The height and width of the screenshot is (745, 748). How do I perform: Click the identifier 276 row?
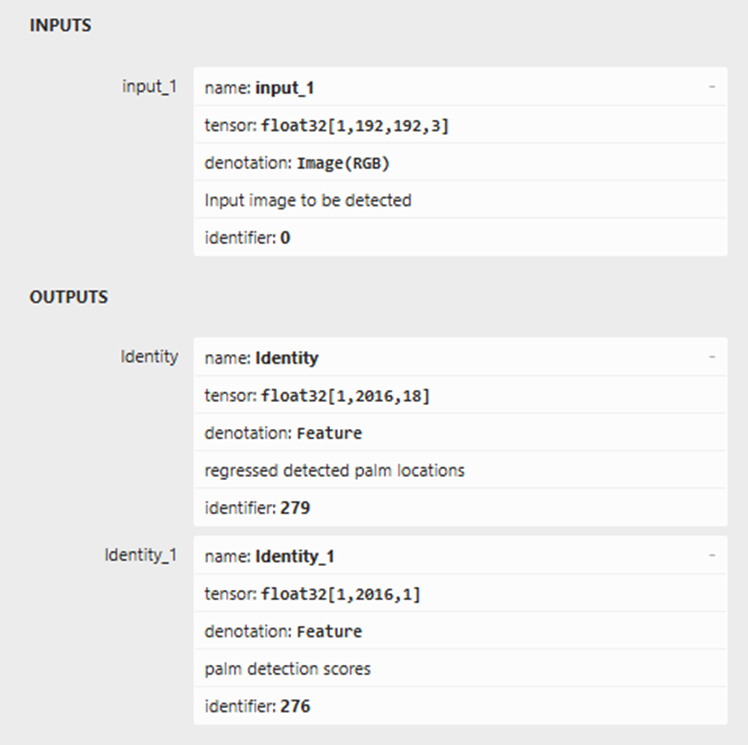click(460, 705)
